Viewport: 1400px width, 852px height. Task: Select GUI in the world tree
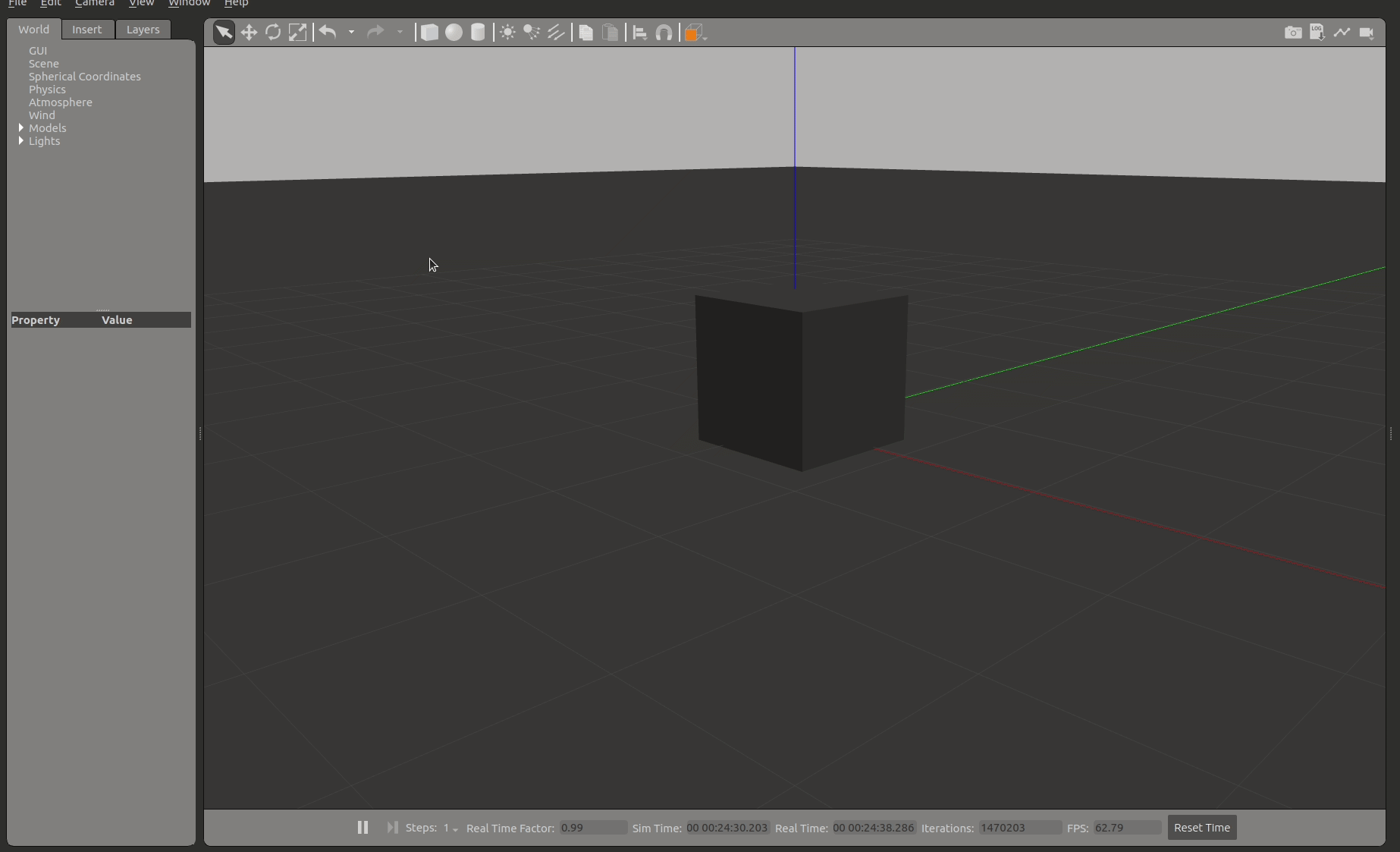(38, 51)
